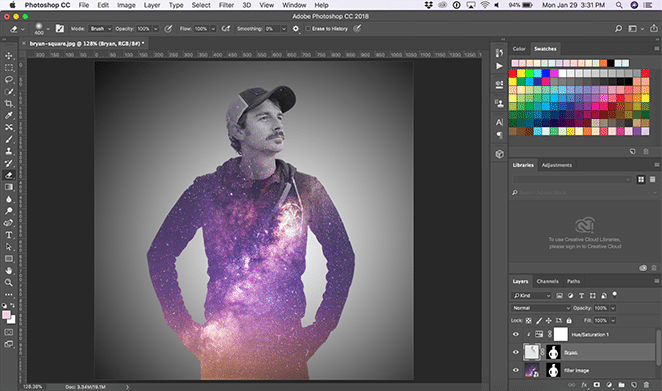Select the Zoom tool
Viewport: 662px width, 391px height.
tap(8, 282)
